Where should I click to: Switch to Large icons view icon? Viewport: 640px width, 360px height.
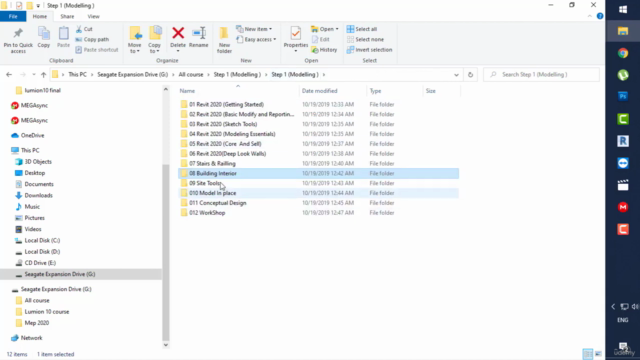point(598,354)
